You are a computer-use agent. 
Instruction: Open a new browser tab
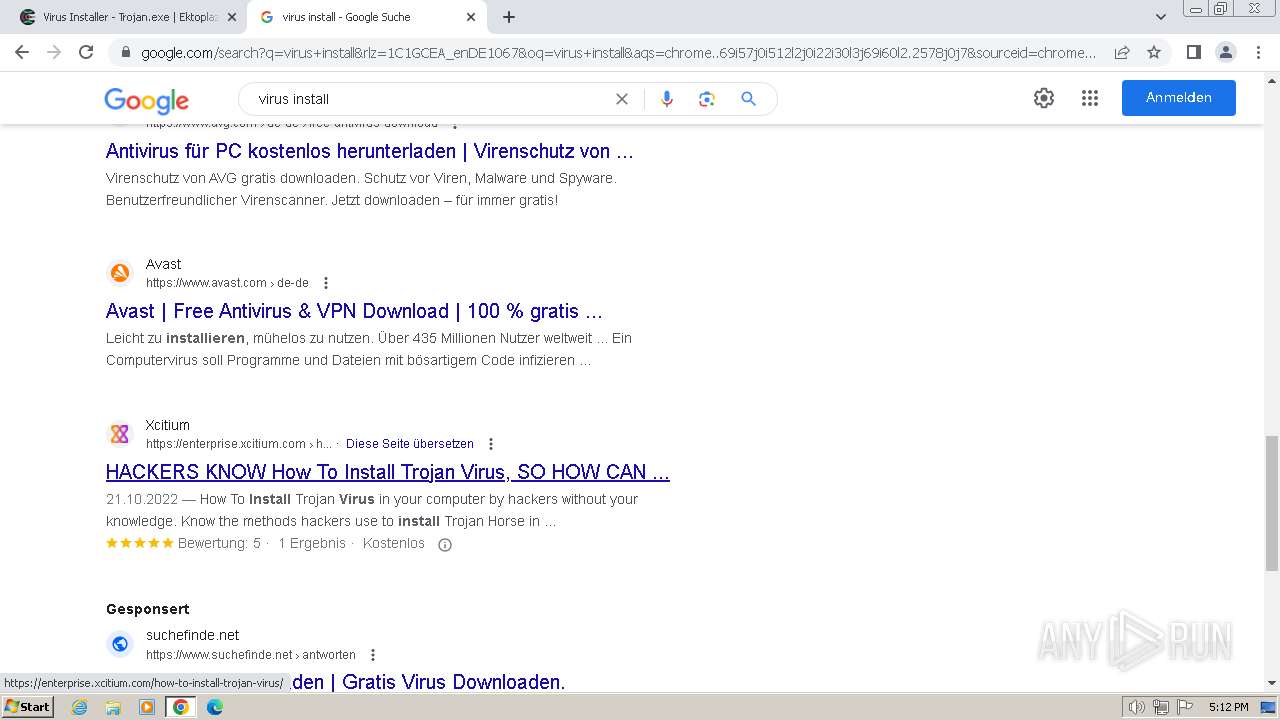(x=509, y=17)
